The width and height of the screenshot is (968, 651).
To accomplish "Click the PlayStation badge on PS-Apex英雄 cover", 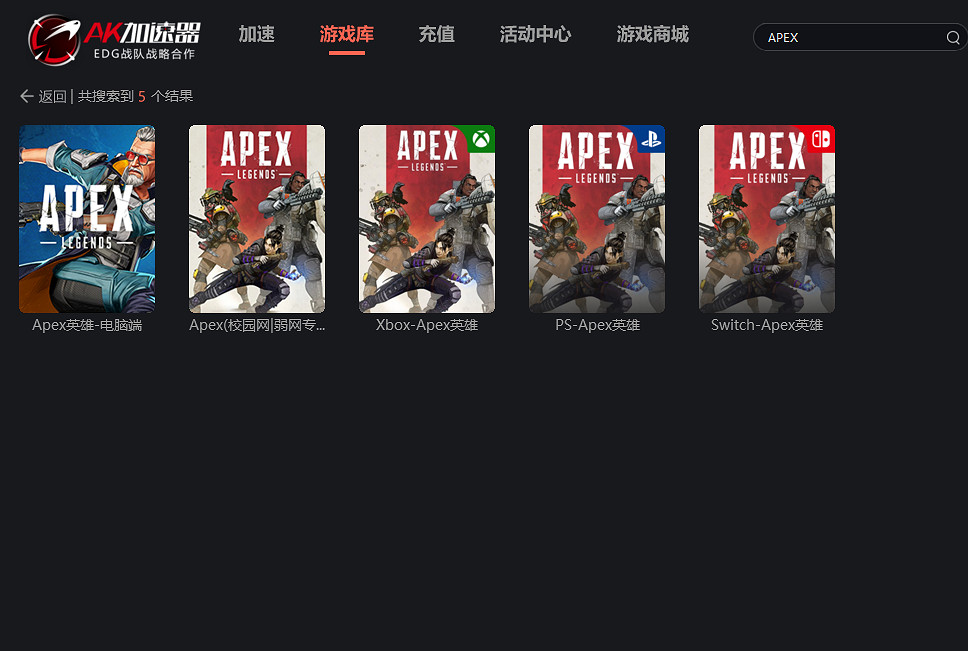I will [651, 139].
